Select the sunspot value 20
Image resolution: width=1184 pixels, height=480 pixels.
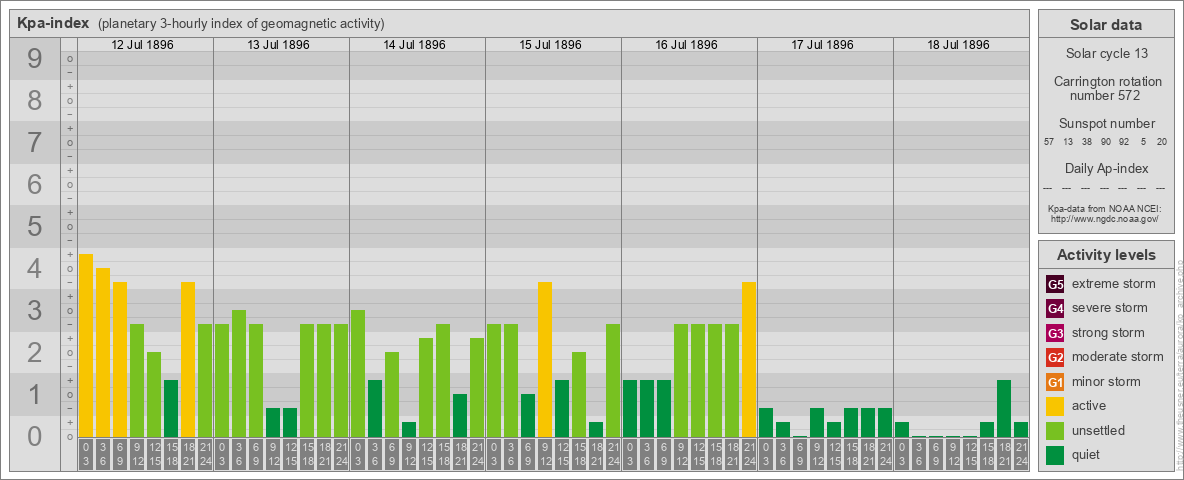1161,142
